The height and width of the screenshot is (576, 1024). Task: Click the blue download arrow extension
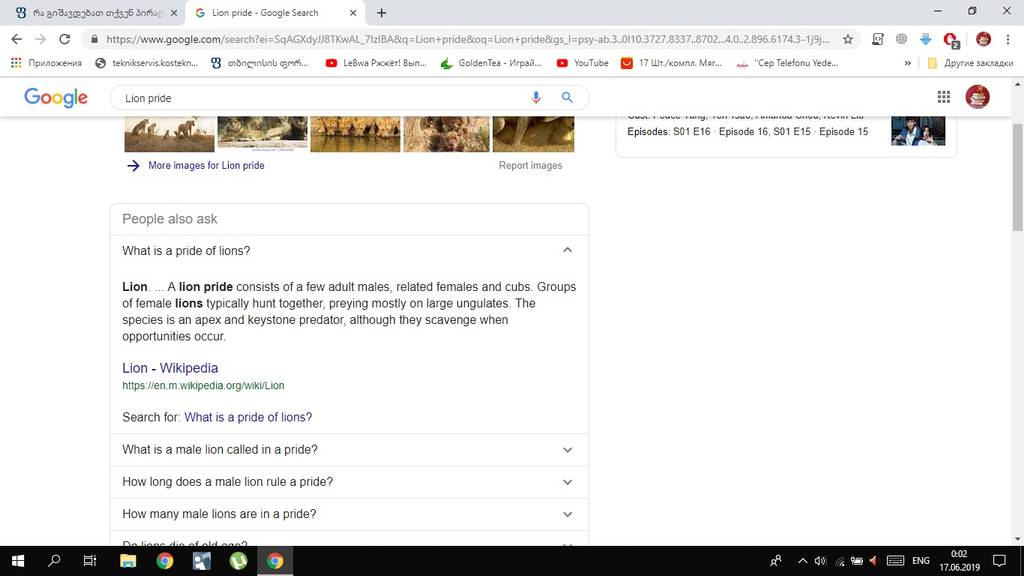point(925,39)
